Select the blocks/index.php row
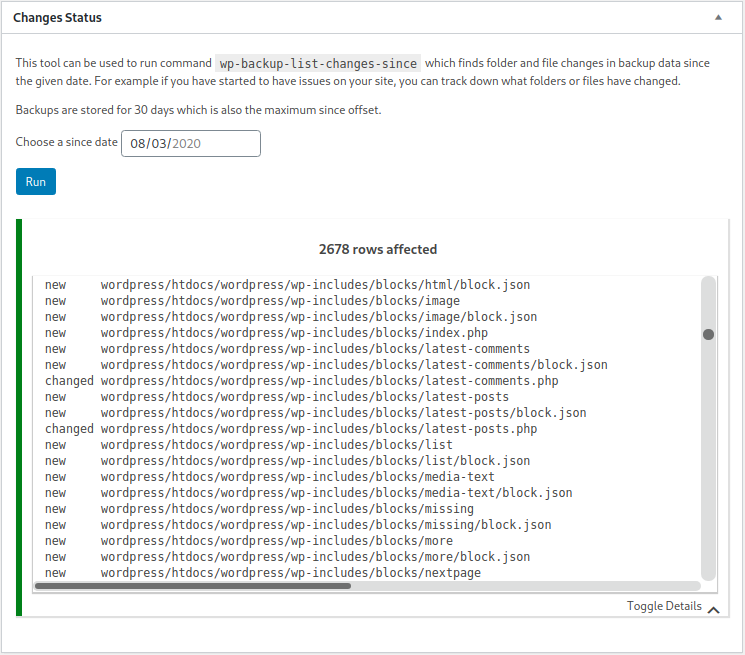Screen dimensions: 745x655 [x=266, y=333]
